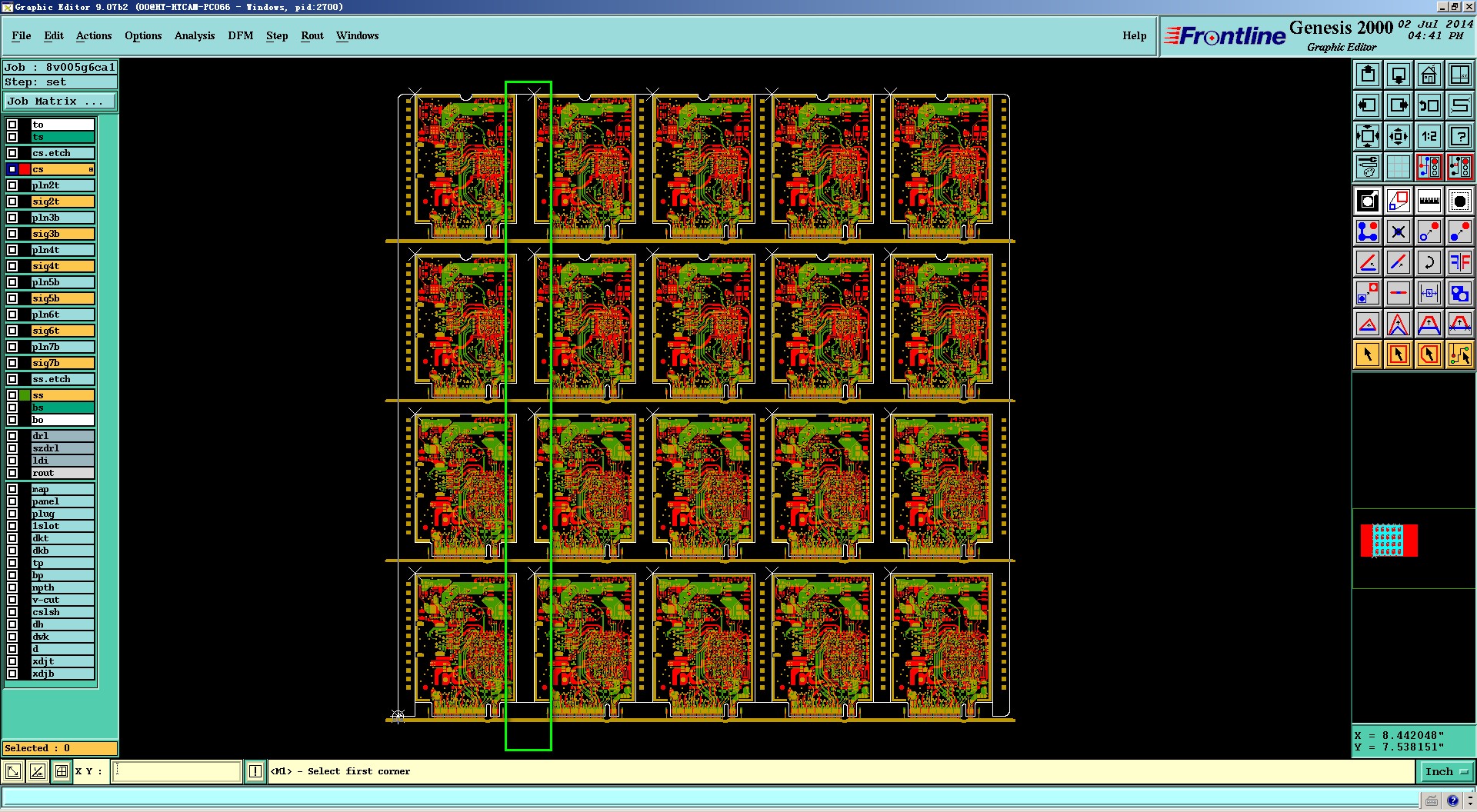Toggle the 'cs' layer display box
Viewport: 1477px width, 812px height.
pos(12,169)
